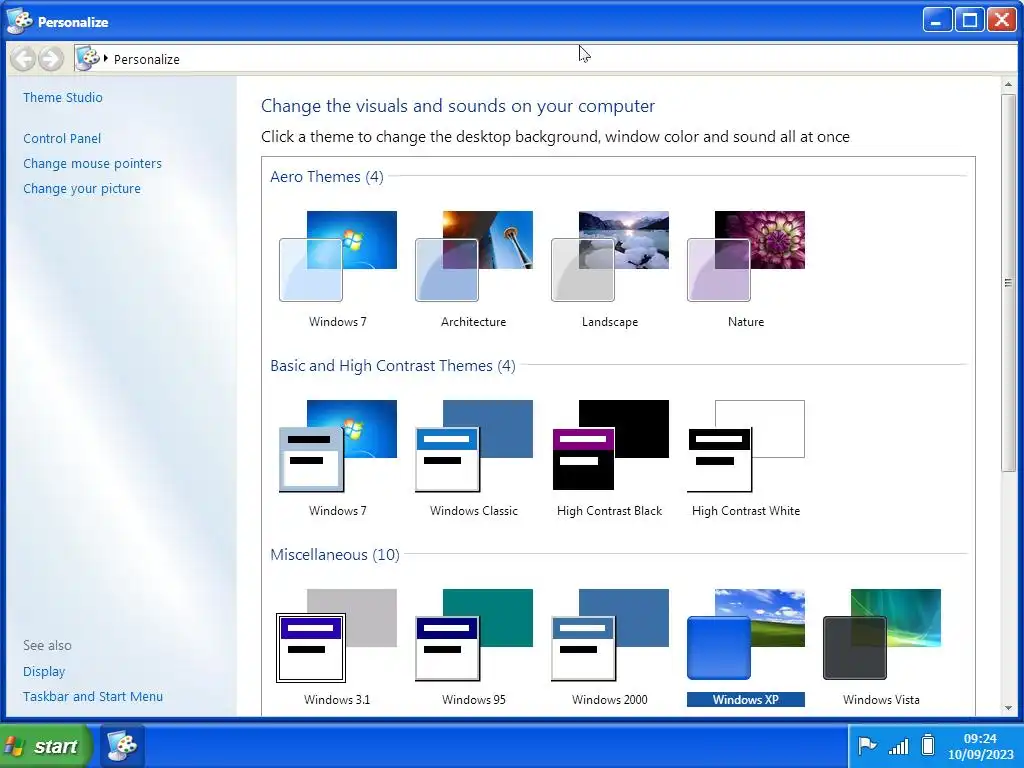Pick the Nature theme
This screenshot has width=1024, height=768.
point(746,257)
